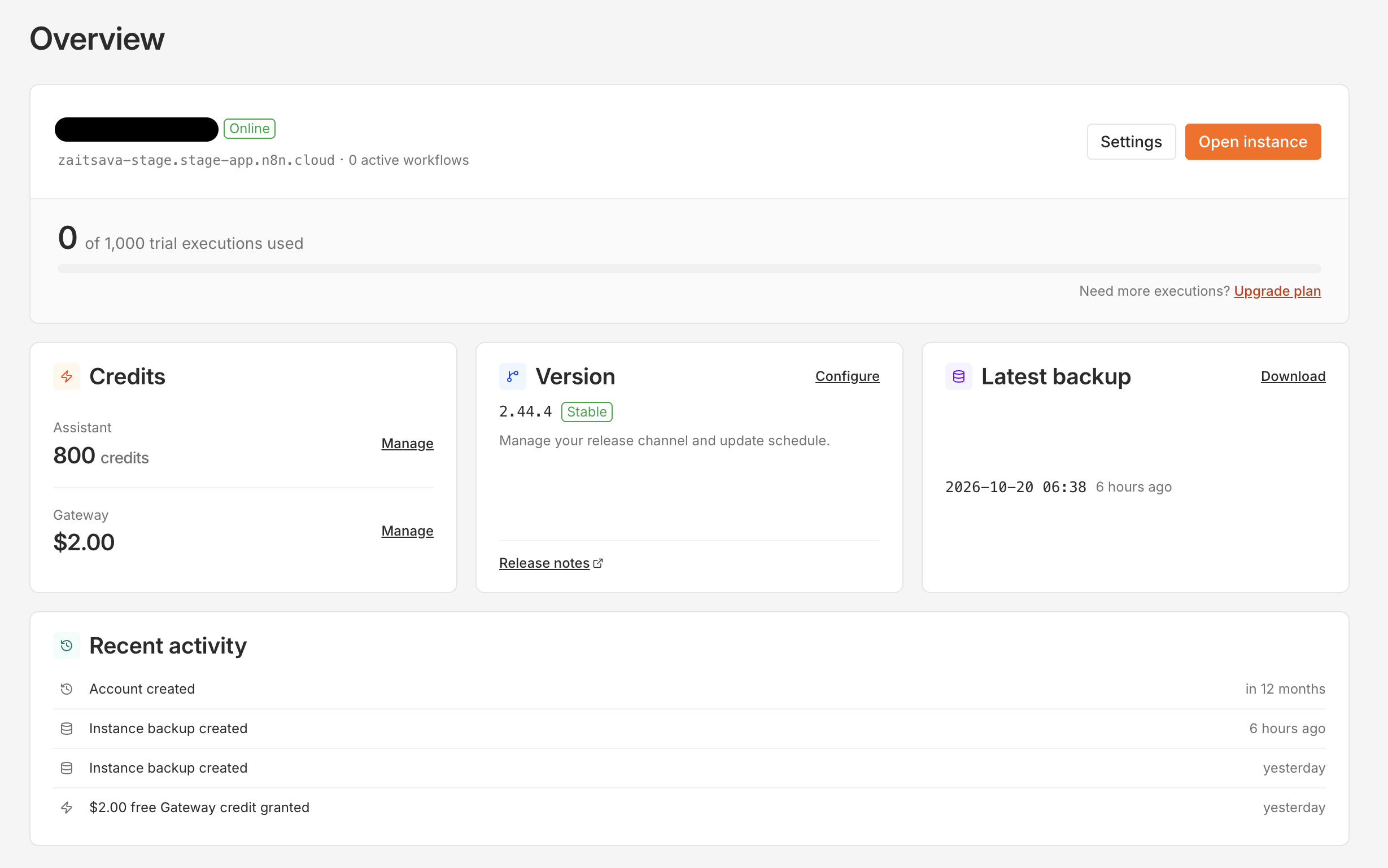Click the zaitsava-stage.stage-app.n8n.cloud URL text
Screen dimensions: 1388x868
click(x=196, y=160)
